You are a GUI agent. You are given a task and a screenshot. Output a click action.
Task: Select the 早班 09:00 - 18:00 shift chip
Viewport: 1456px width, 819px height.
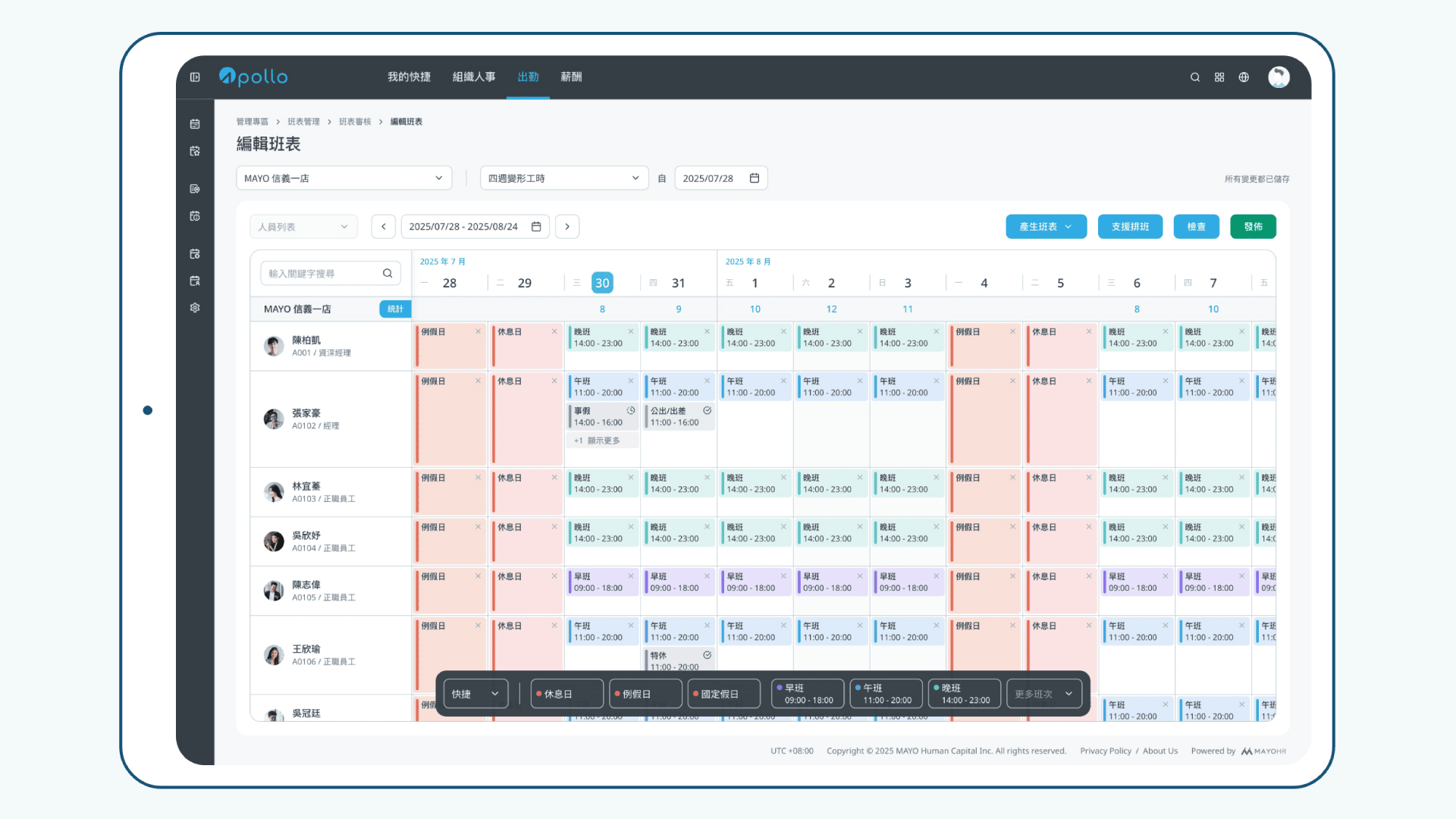coord(808,694)
